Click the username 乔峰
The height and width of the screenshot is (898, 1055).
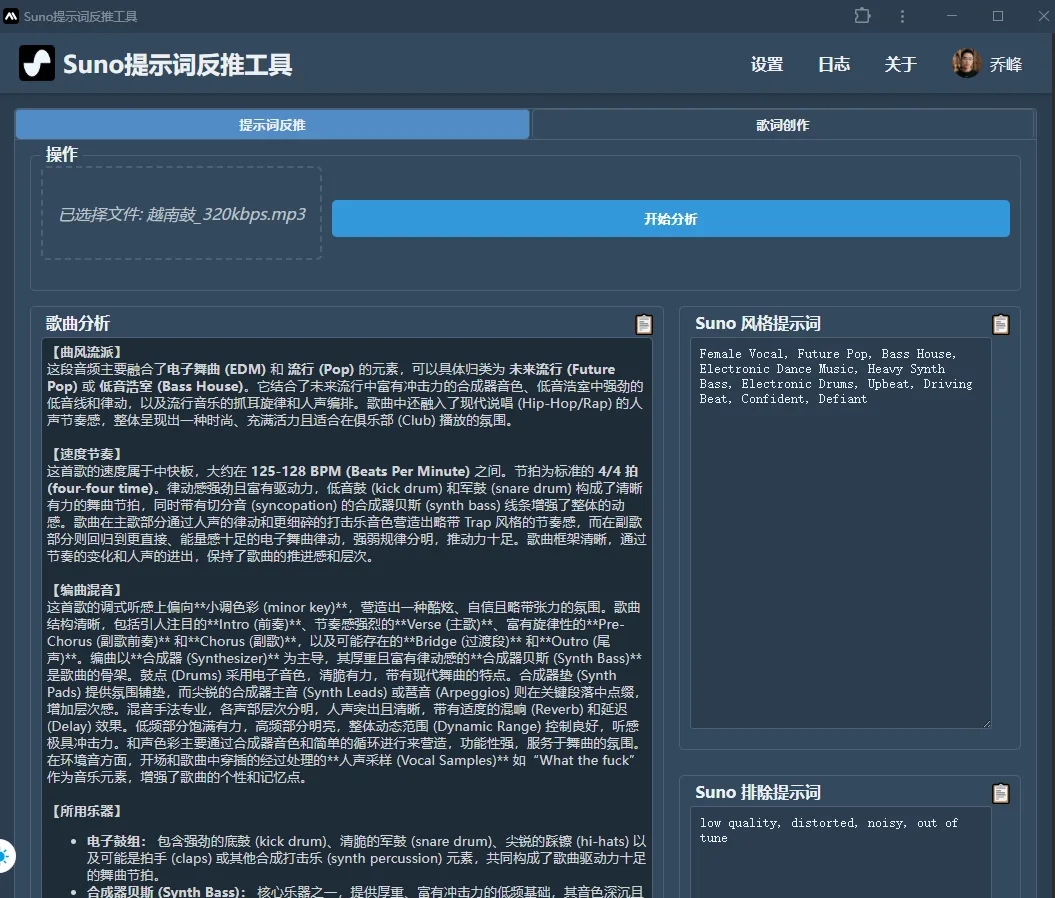point(1006,65)
